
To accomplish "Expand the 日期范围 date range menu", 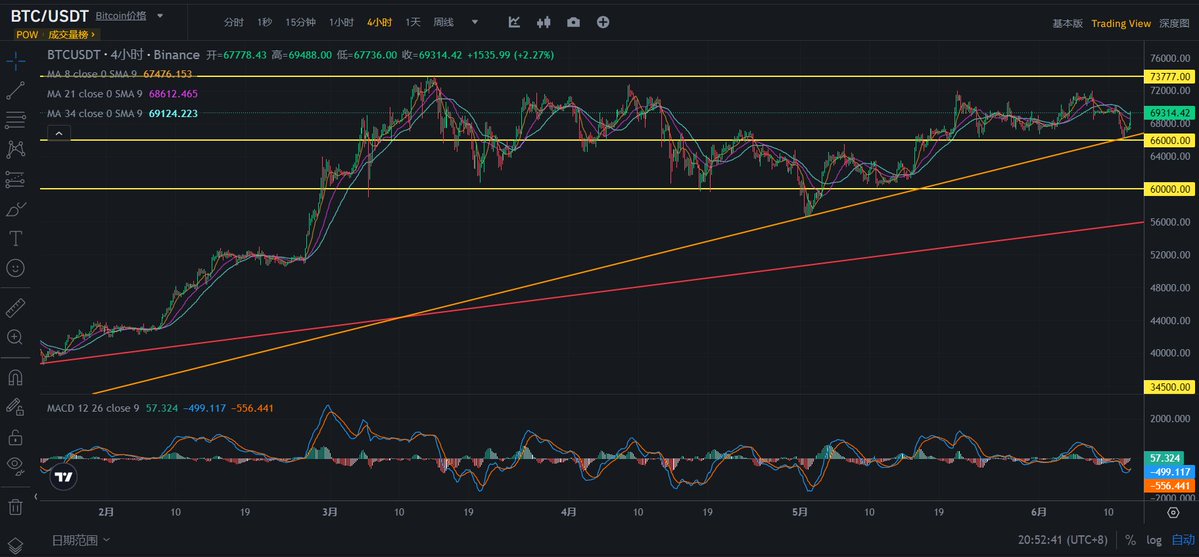I will pyautogui.click(x=80, y=539).
